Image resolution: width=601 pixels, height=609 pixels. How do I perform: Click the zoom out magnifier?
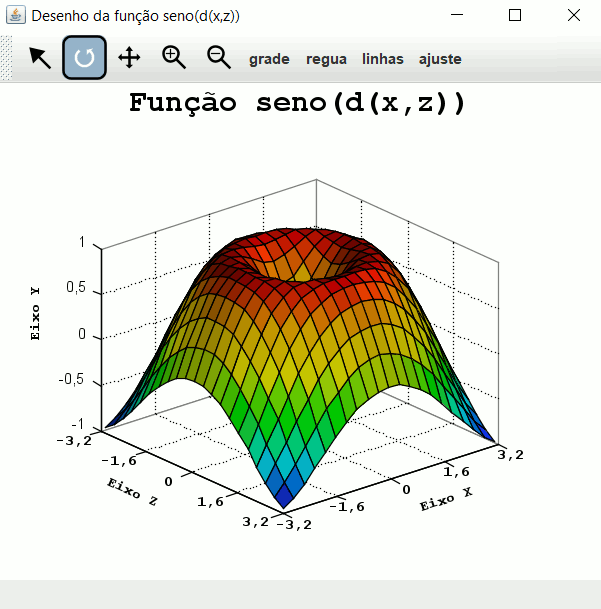point(219,57)
